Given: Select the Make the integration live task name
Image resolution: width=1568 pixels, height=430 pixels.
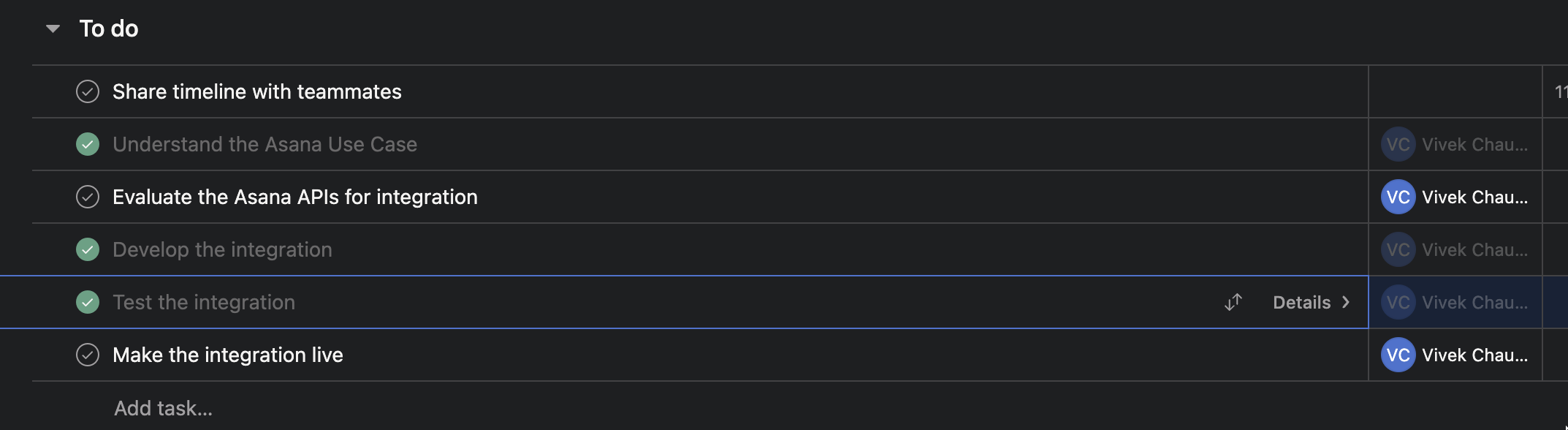Looking at the screenshot, I should [x=228, y=355].
